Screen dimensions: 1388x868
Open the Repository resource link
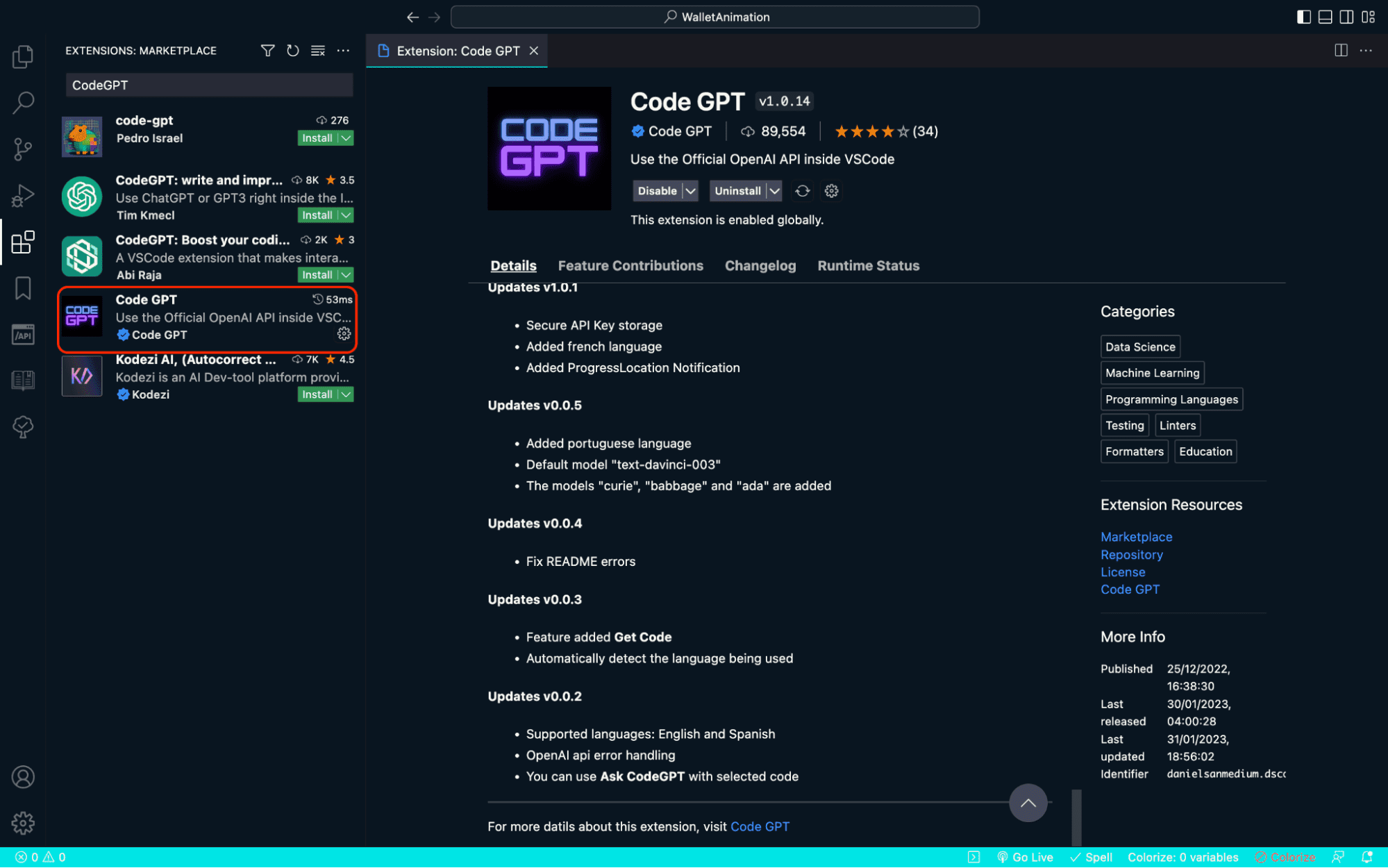[1131, 555]
